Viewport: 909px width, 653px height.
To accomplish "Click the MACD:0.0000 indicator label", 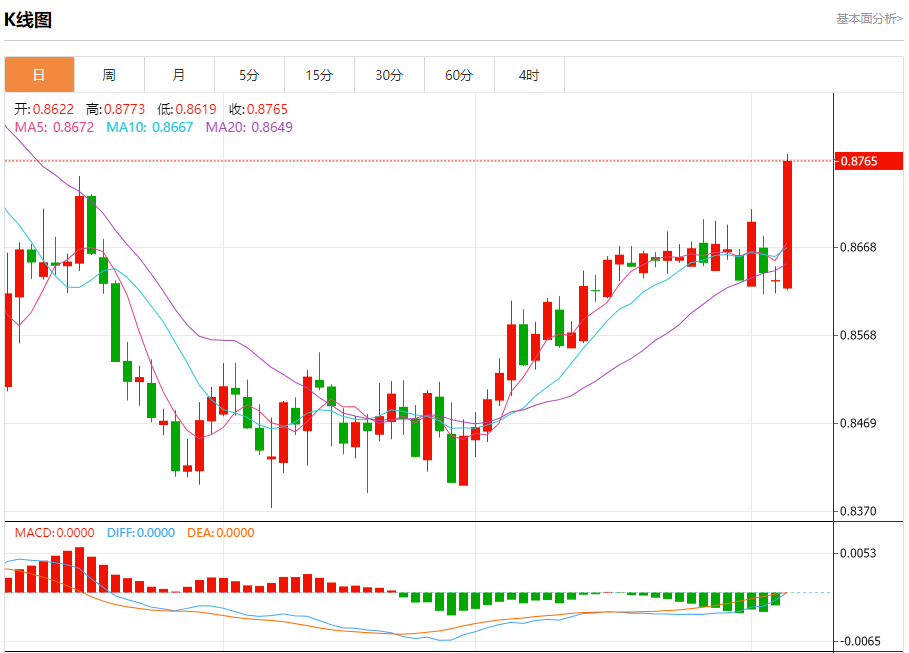I will 54,532.
